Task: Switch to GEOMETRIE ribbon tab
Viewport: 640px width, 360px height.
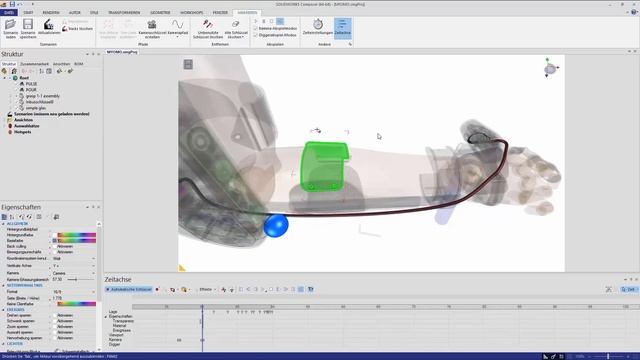Action: [x=160, y=13]
